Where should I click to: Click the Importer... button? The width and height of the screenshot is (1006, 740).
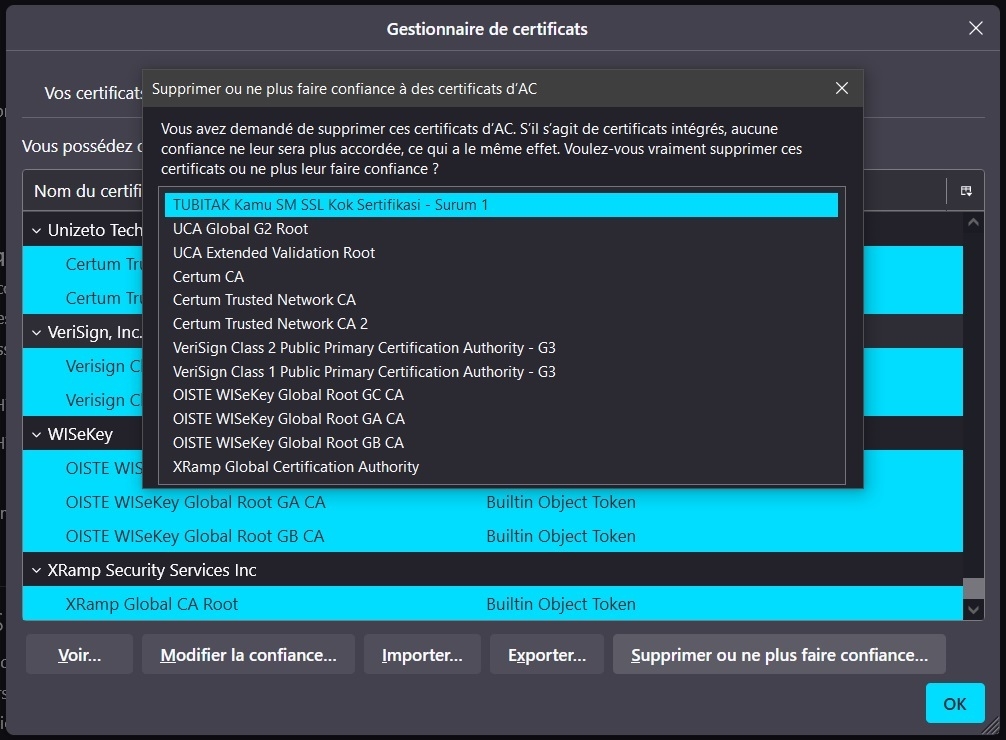tap(422, 655)
